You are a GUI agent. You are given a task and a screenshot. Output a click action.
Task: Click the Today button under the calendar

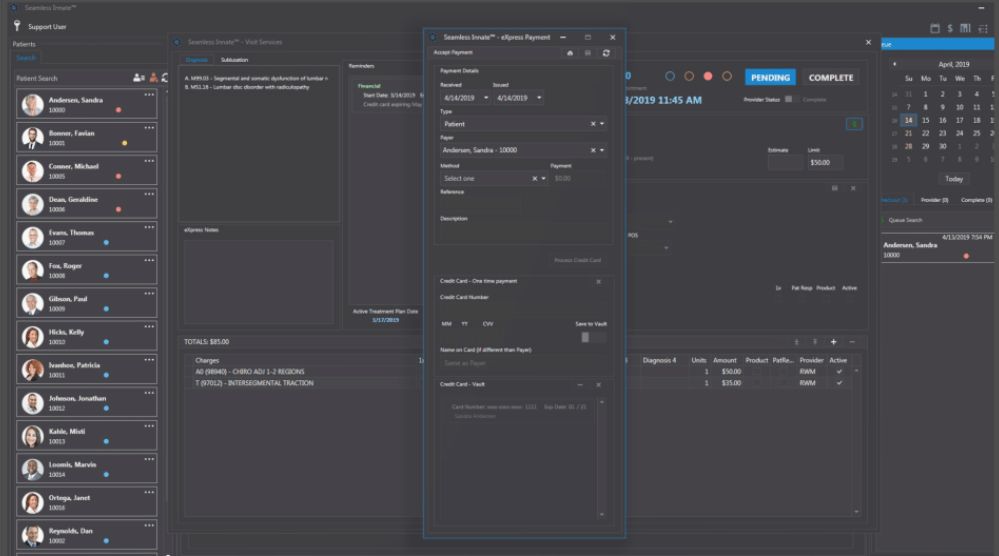954,179
